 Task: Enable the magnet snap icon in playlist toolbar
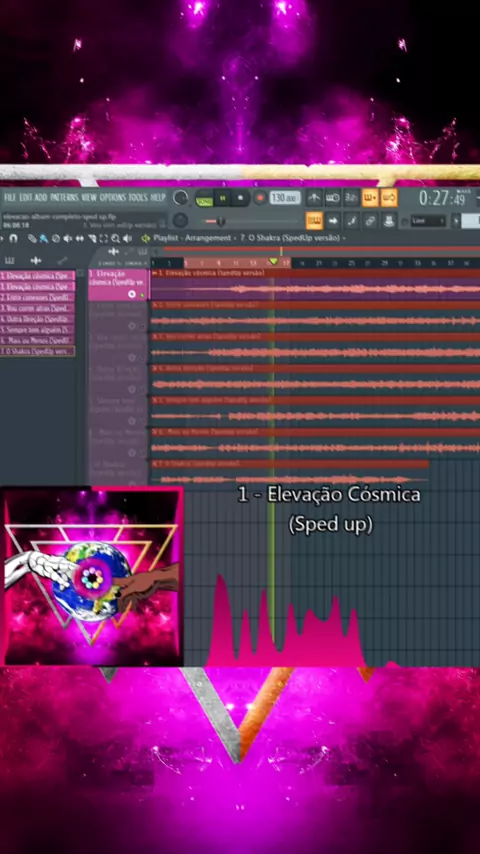(14, 238)
